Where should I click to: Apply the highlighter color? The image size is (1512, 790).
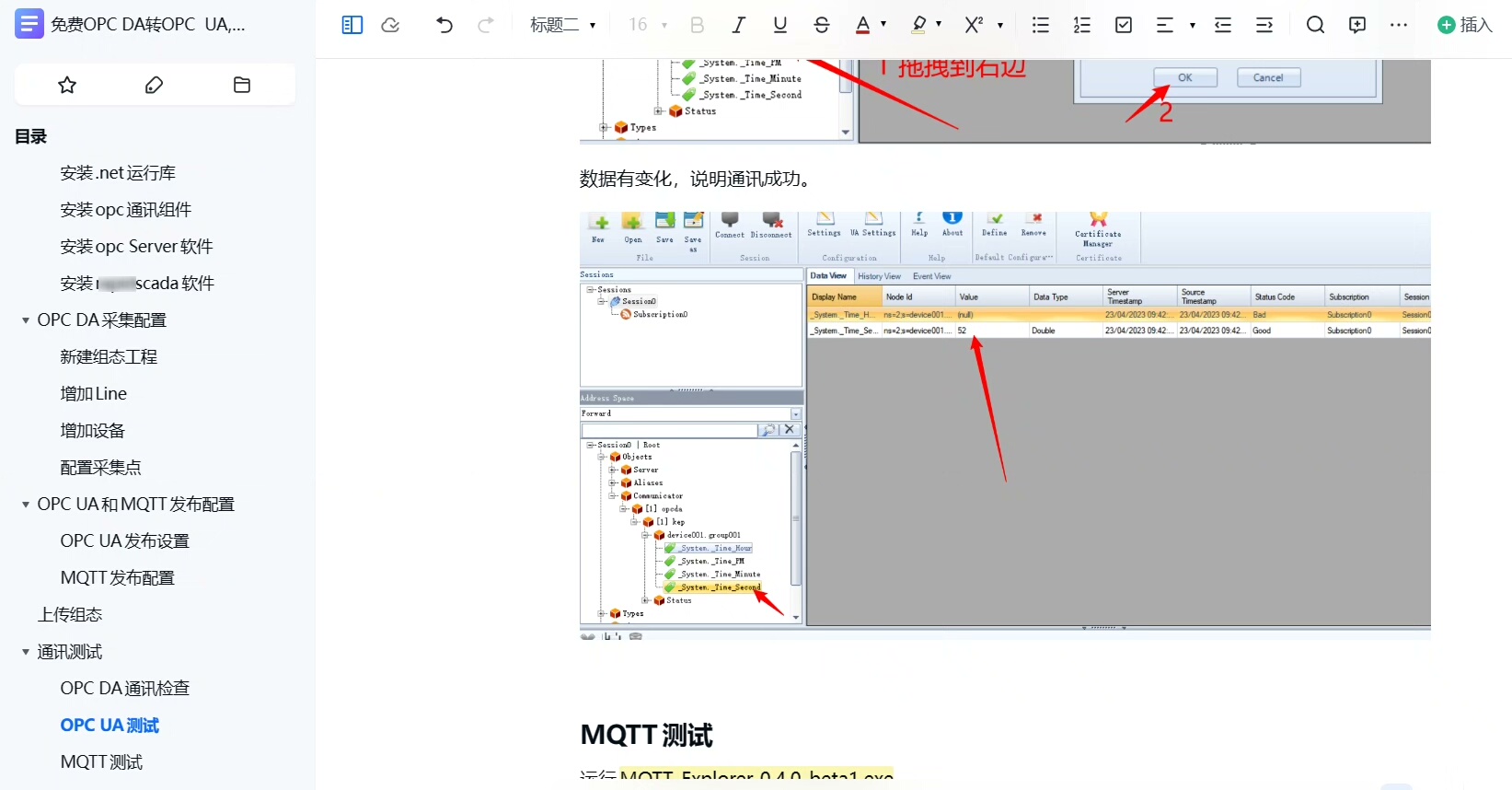click(x=918, y=25)
